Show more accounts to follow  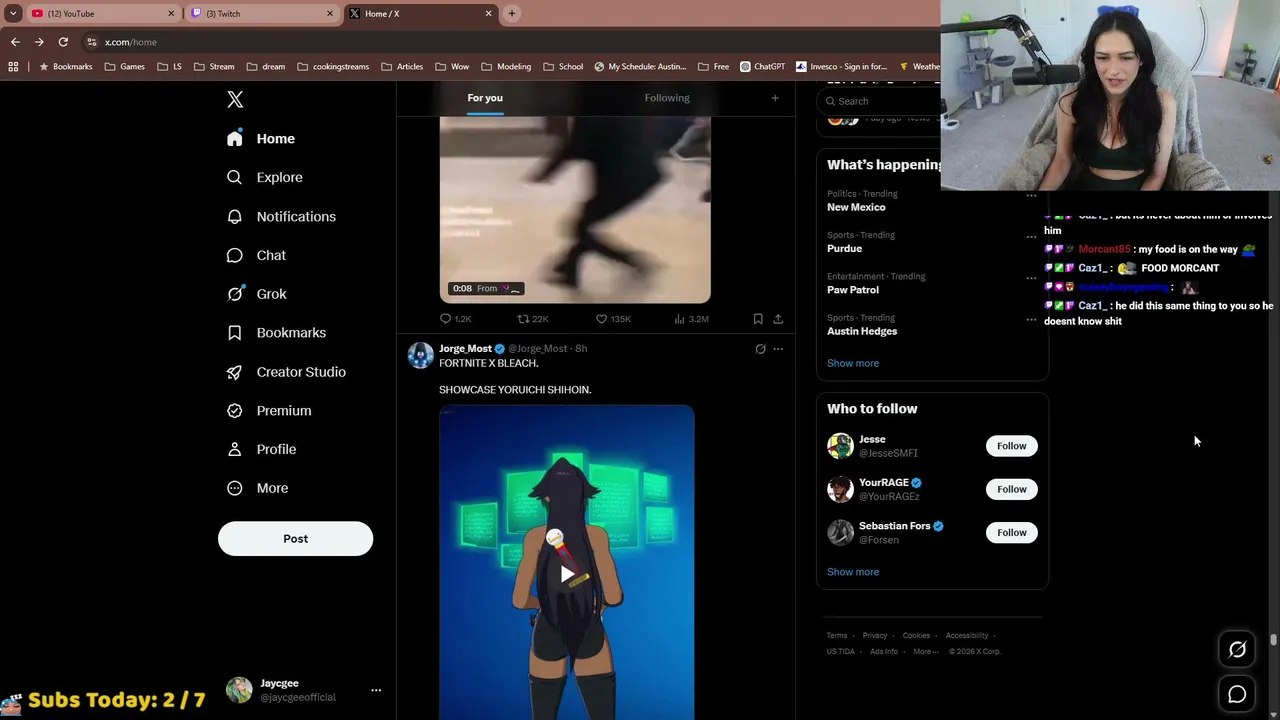[x=853, y=572]
